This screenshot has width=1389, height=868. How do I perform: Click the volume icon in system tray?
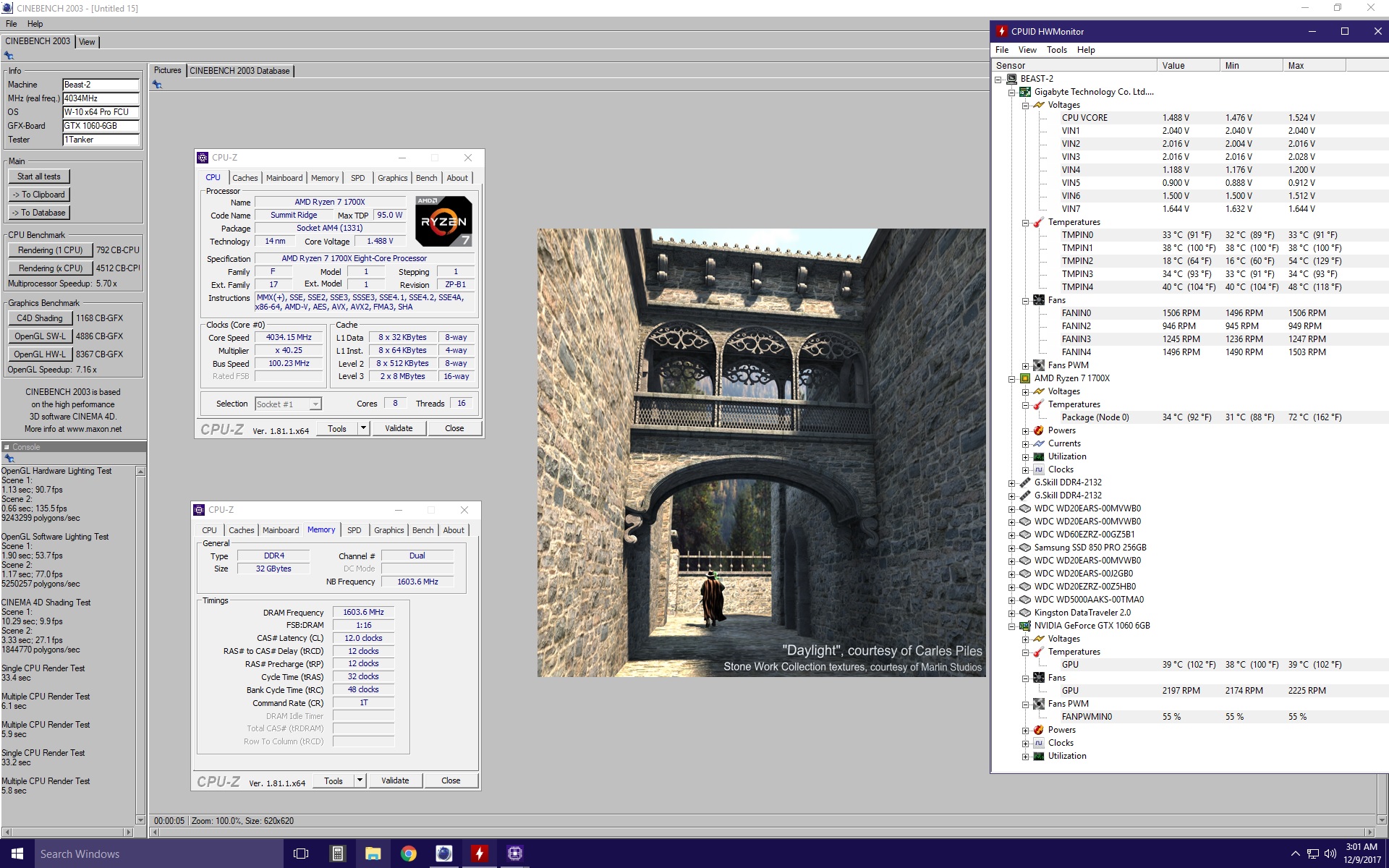tap(1330, 854)
